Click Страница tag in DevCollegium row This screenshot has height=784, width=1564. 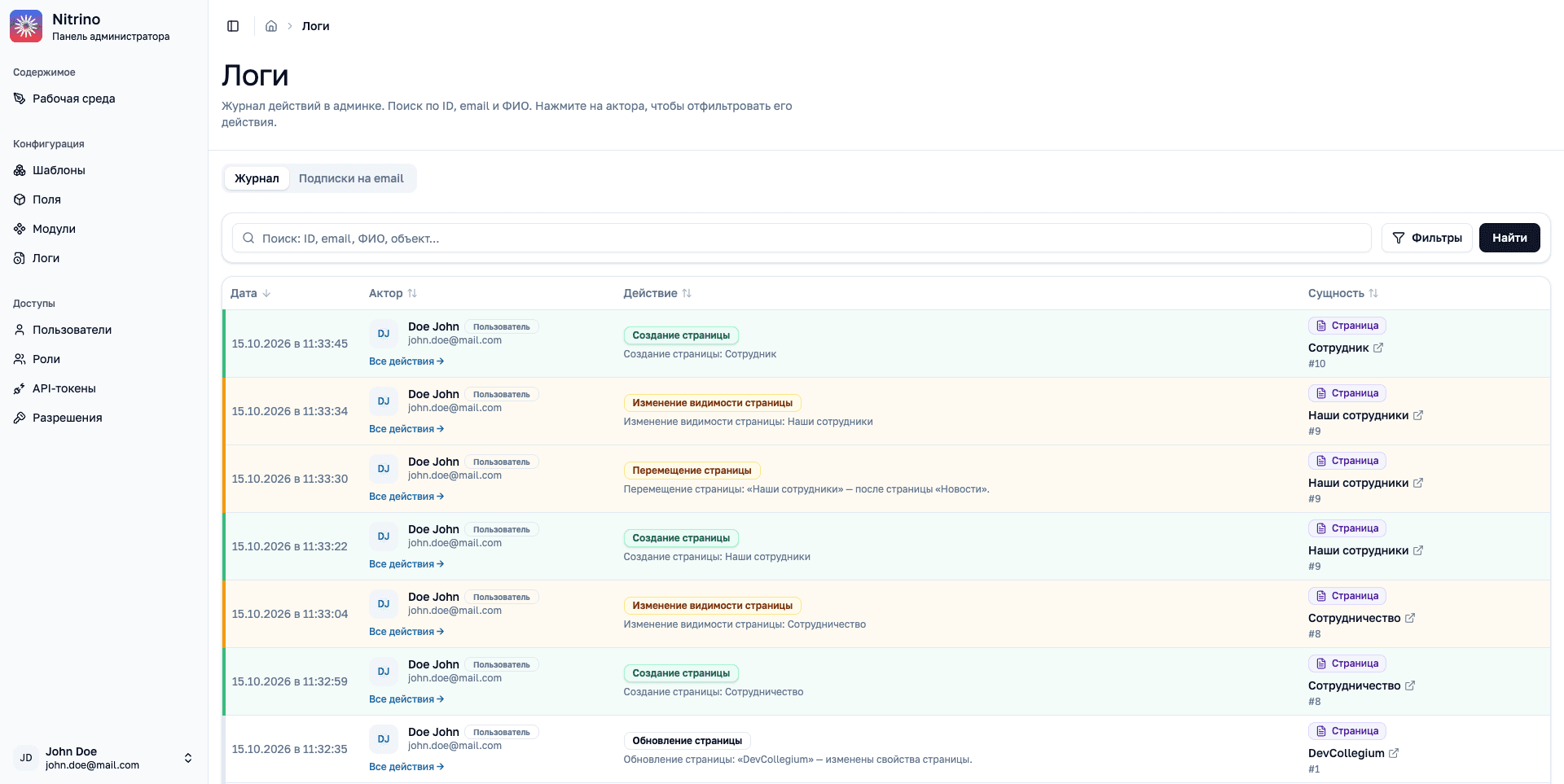(x=1347, y=731)
